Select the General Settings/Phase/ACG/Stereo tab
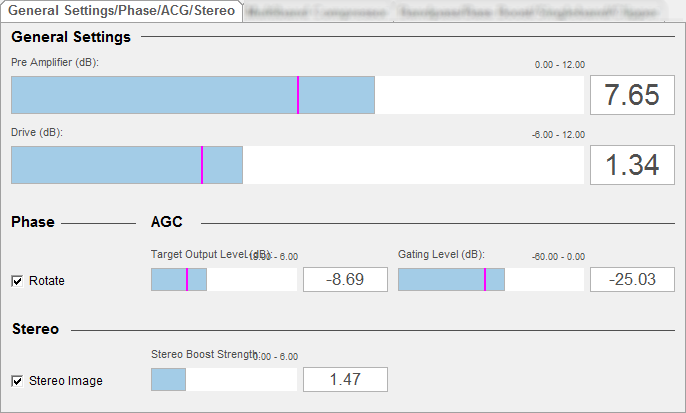 (x=122, y=11)
